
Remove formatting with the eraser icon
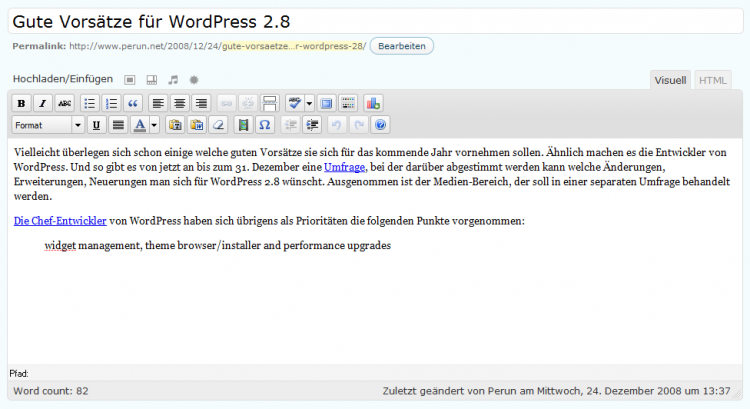point(219,125)
